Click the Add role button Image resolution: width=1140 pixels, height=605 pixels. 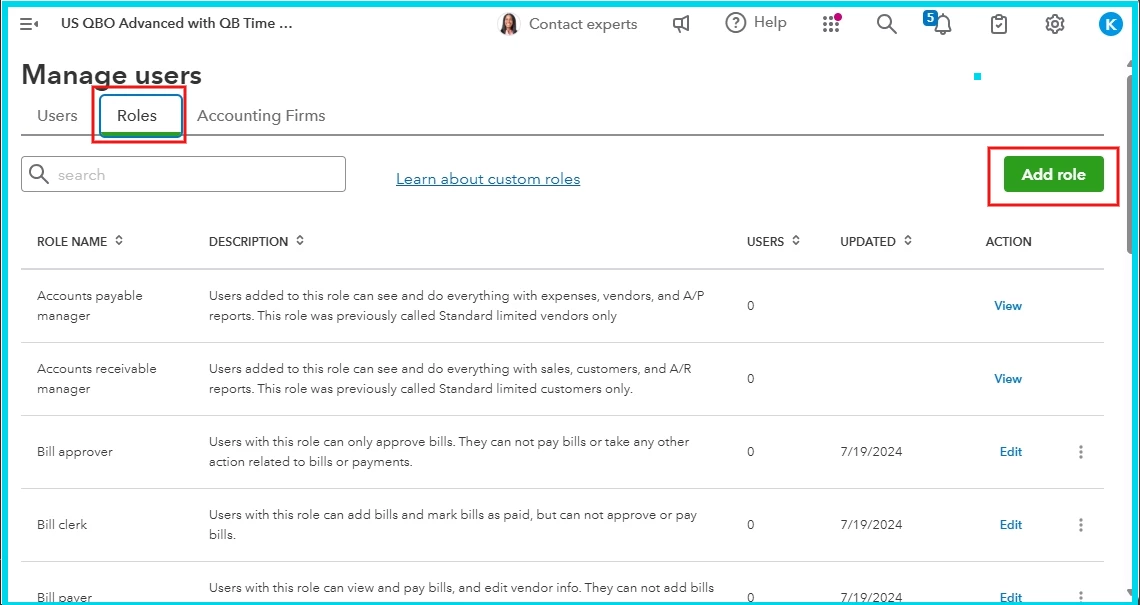(1053, 175)
